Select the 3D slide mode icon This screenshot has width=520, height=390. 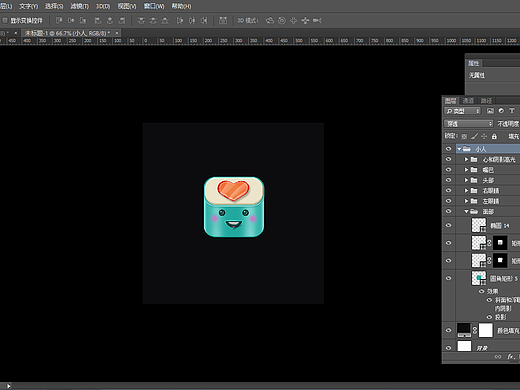[305, 21]
